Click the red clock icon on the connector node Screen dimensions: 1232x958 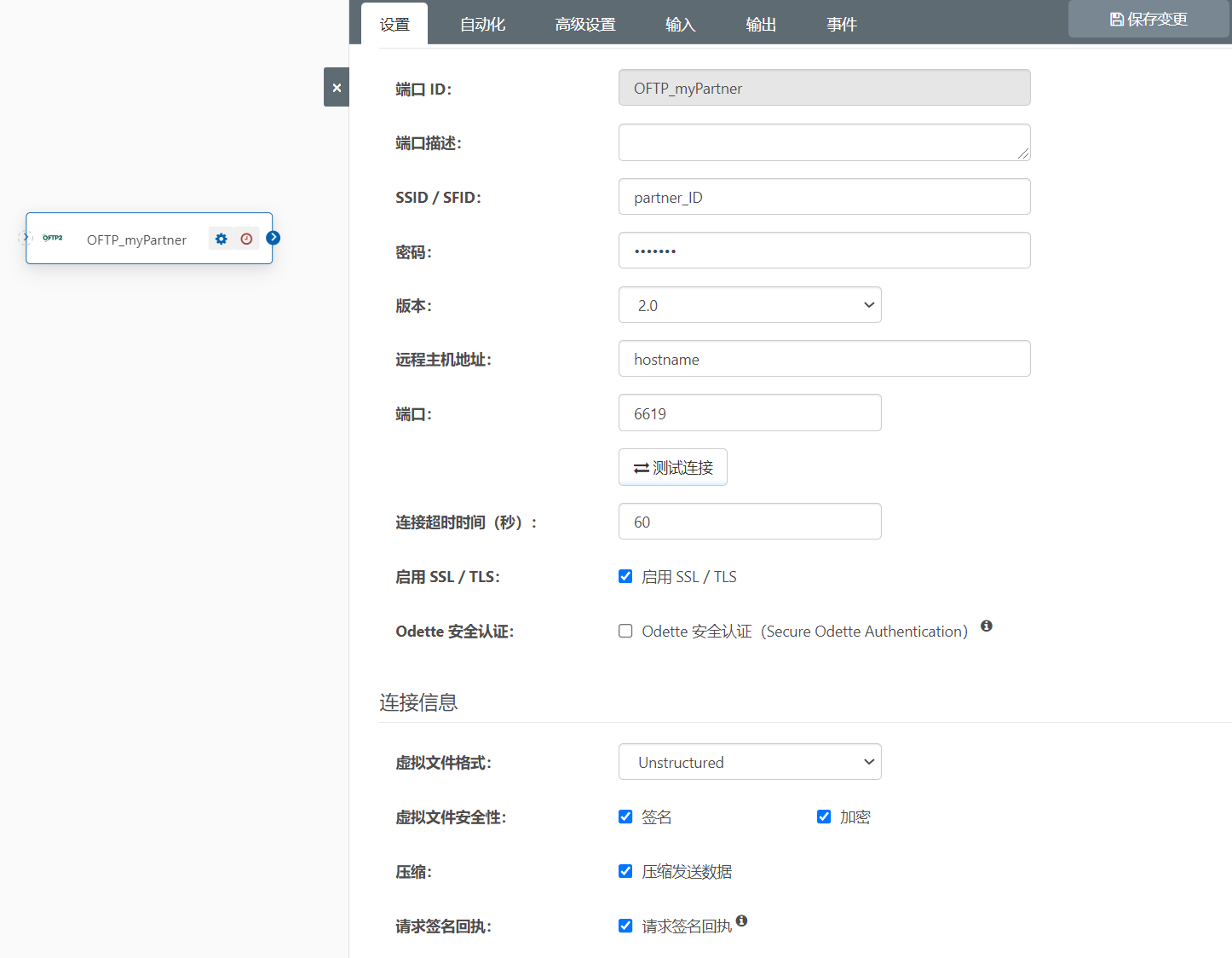246,239
